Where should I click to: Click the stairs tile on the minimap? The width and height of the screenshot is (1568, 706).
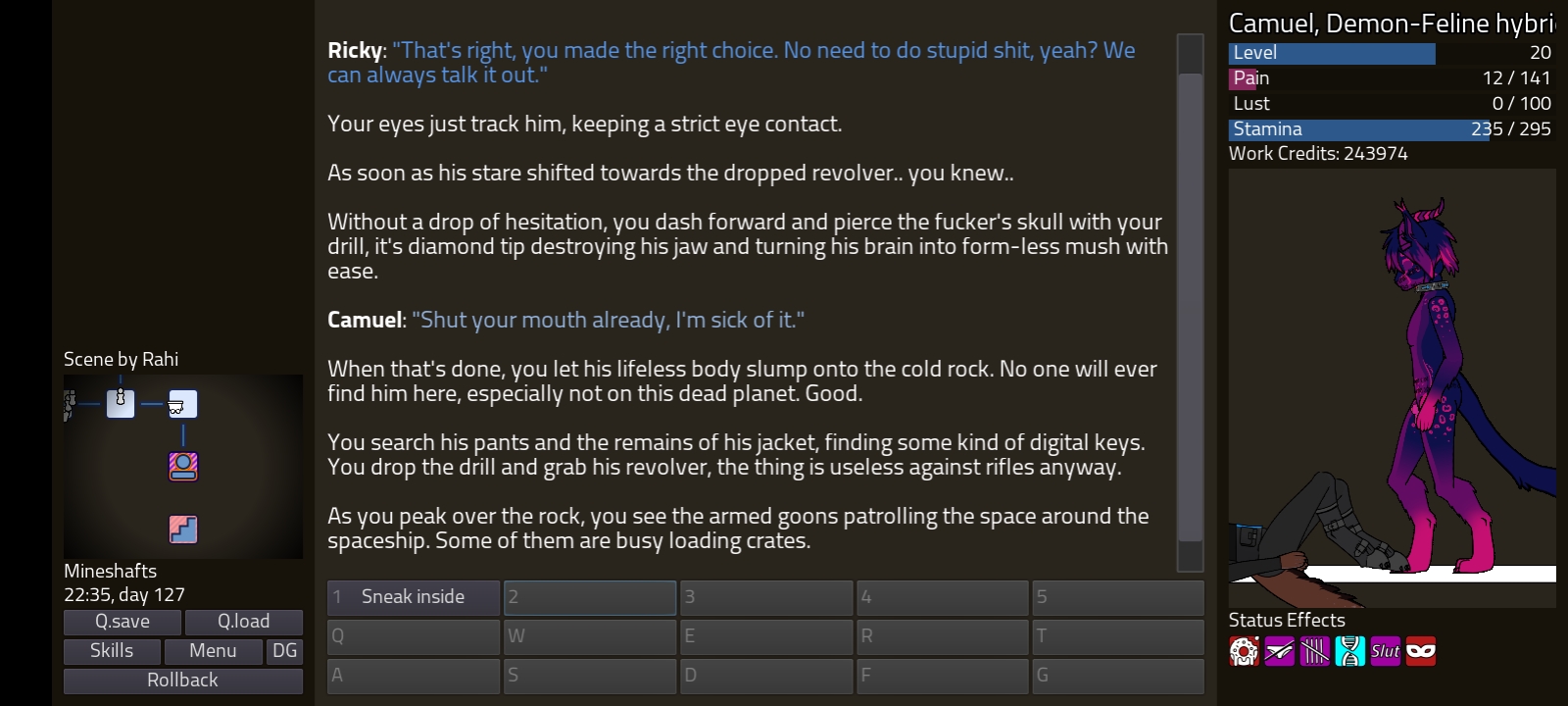(183, 529)
